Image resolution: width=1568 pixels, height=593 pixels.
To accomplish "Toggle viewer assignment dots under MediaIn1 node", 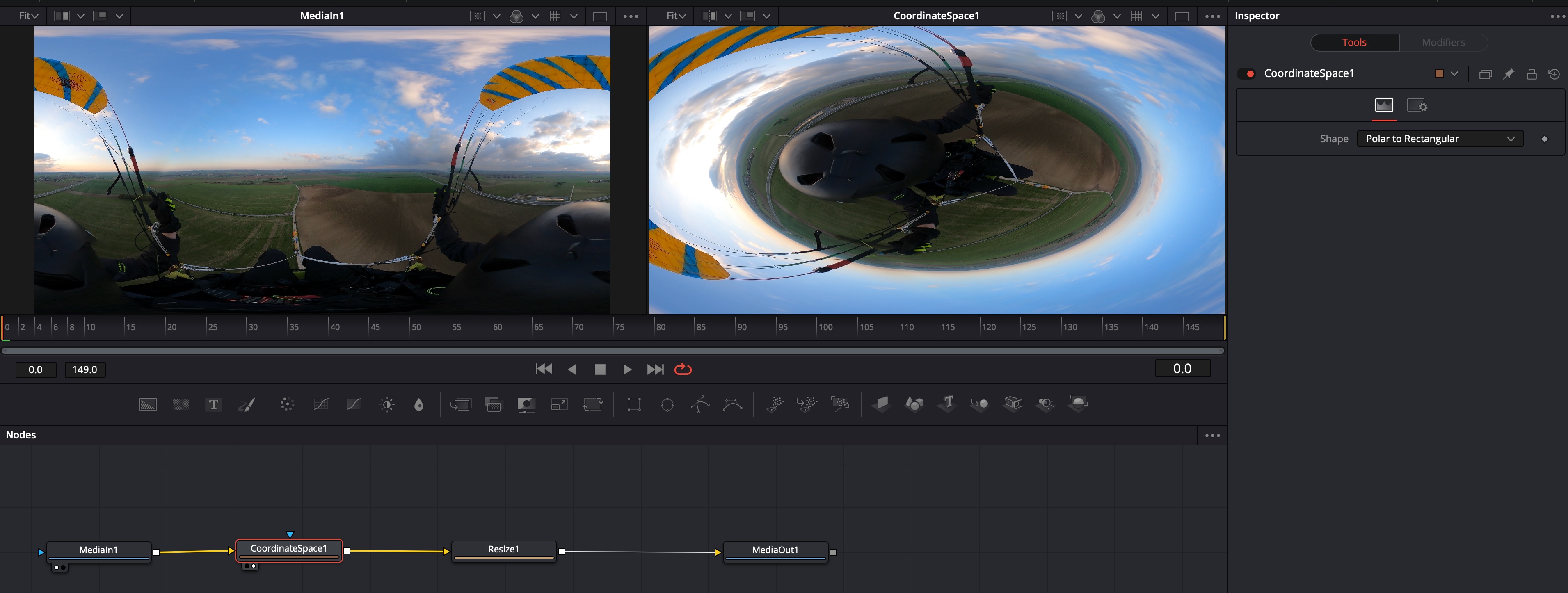I will pos(59,568).
